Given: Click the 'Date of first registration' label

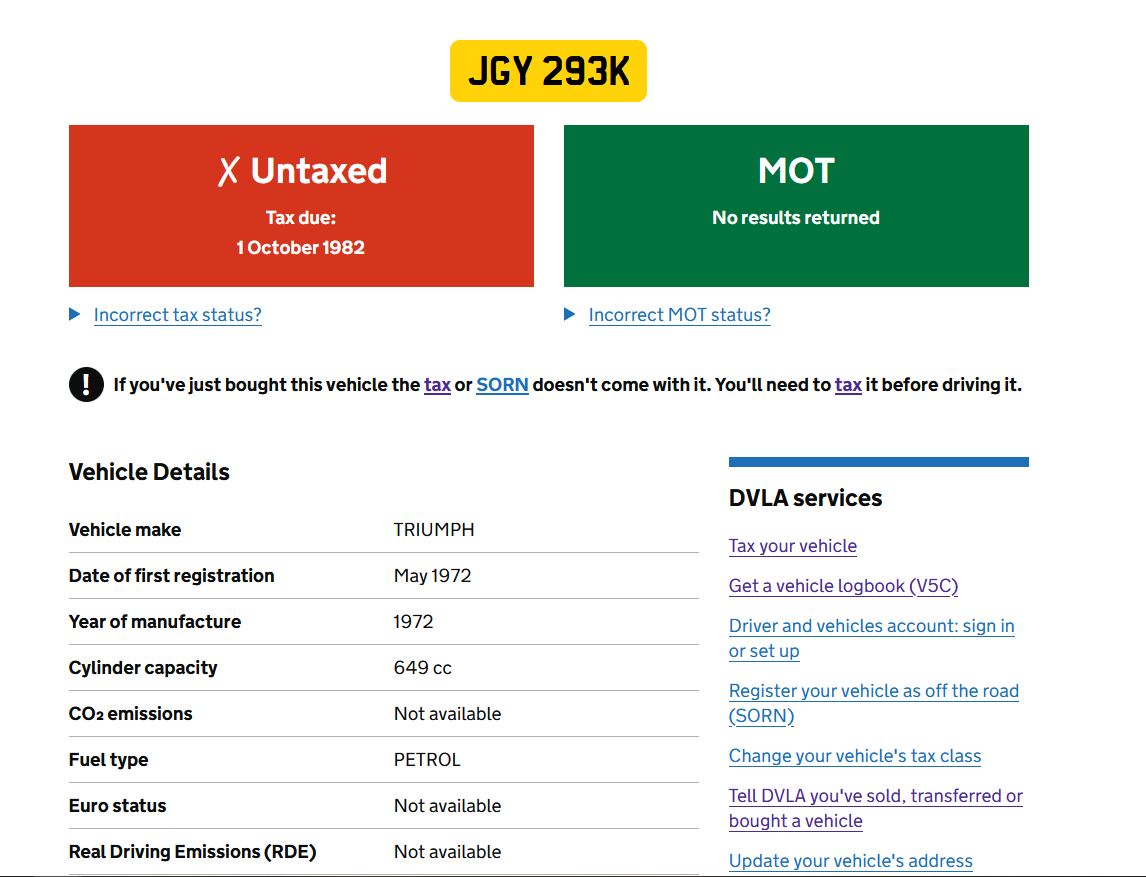Looking at the screenshot, I should tap(172, 576).
